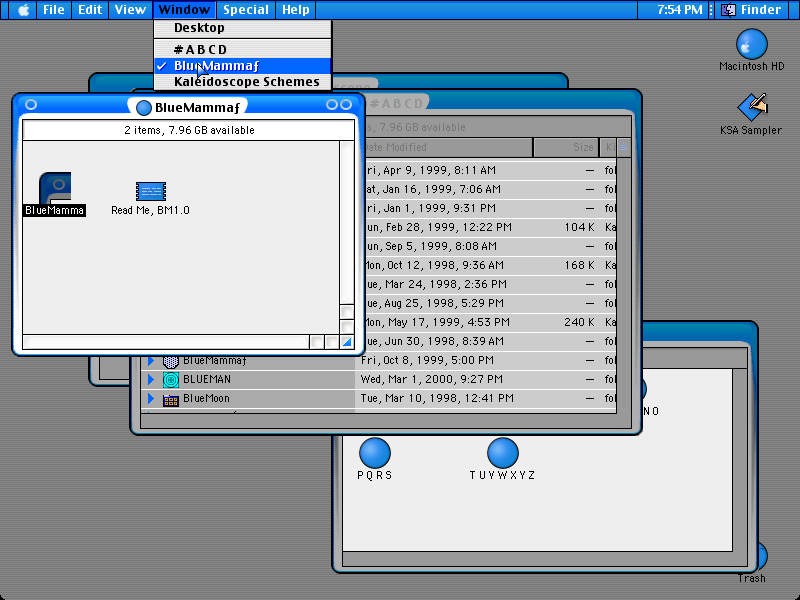The width and height of the screenshot is (800, 600).
Task: Open the File menu
Action: pyautogui.click(x=54, y=10)
